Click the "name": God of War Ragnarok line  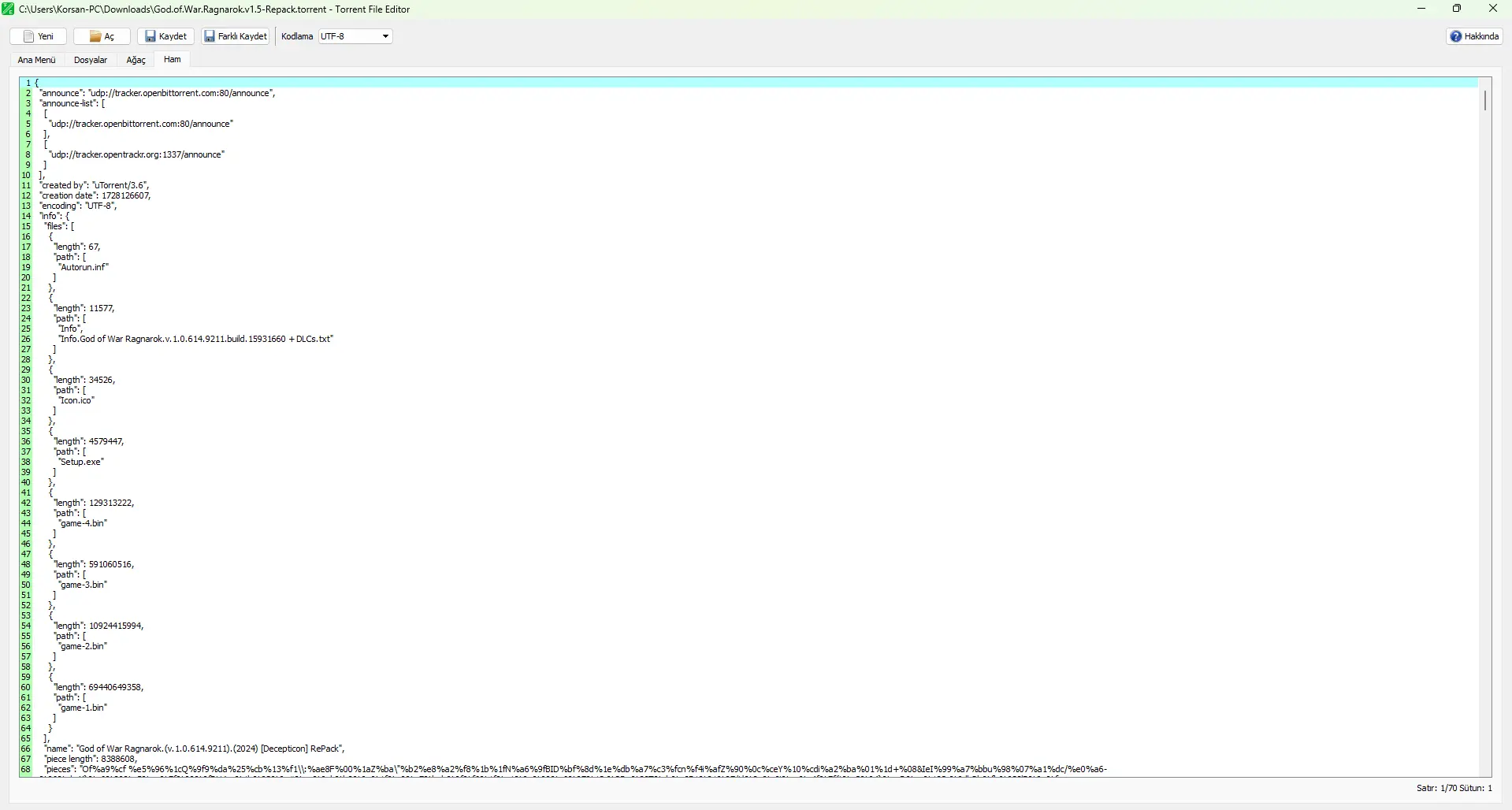[x=195, y=749]
